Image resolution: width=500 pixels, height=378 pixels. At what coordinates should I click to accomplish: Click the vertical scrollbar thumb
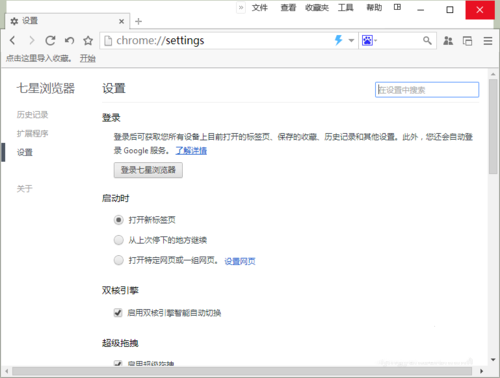click(x=493, y=126)
